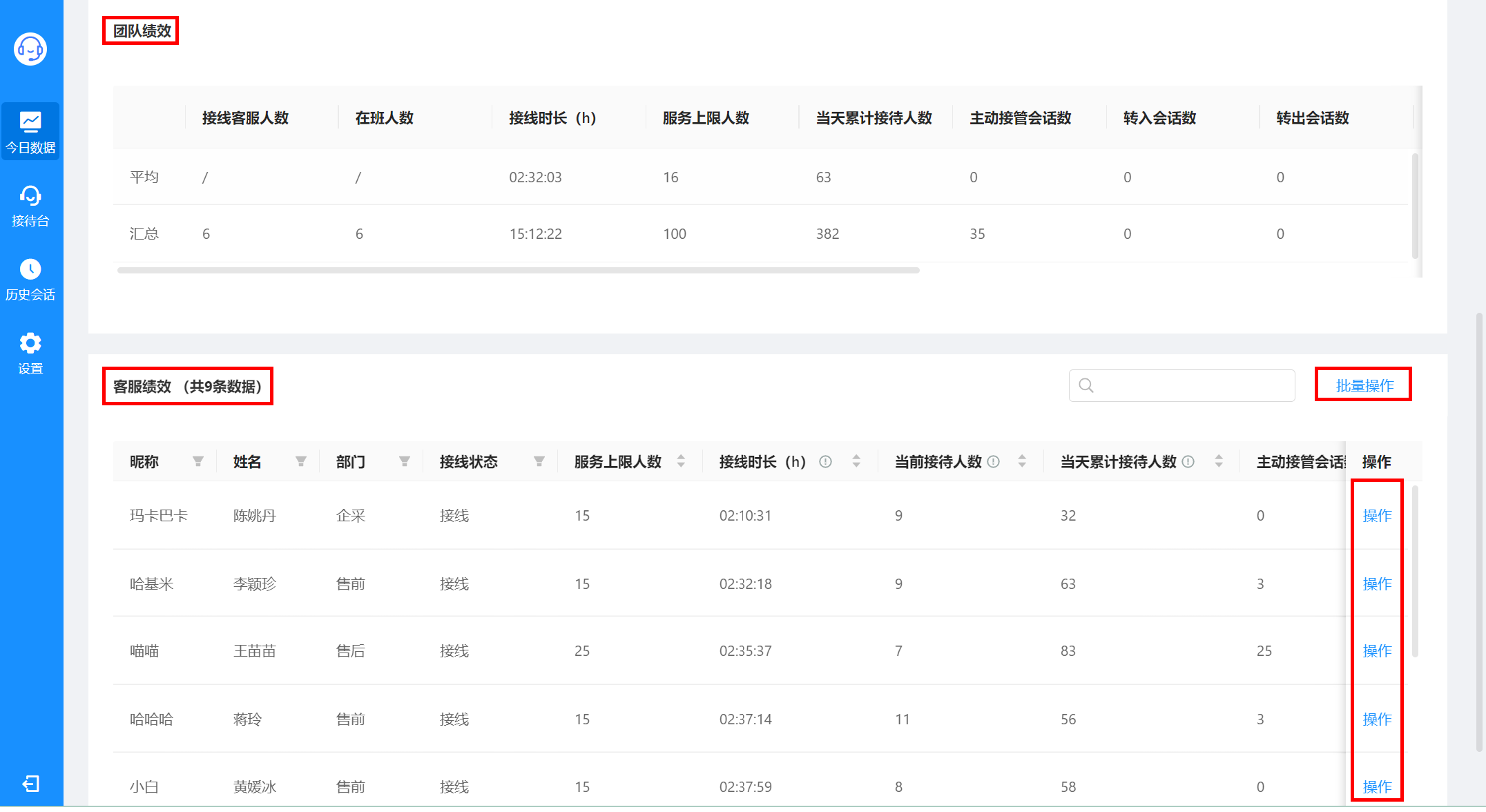Sort by 服务上限人数 column
The height and width of the screenshot is (812, 1486).
pos(682,461)
